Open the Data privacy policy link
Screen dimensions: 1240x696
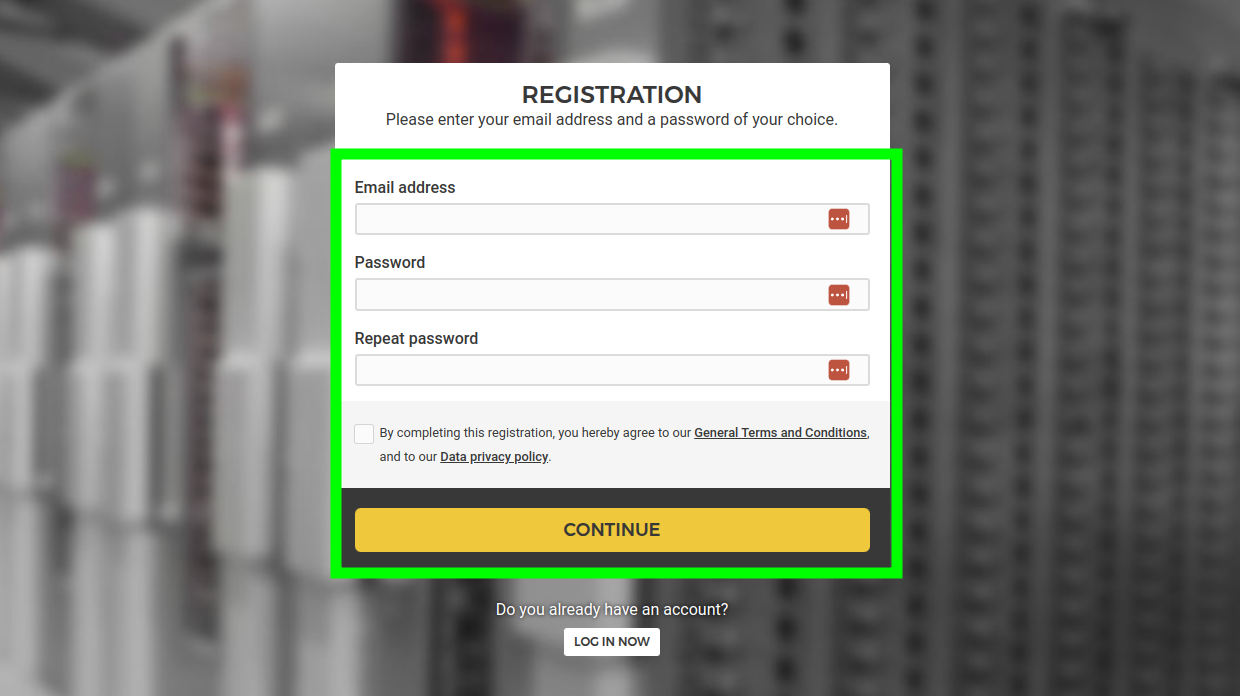(x=494, y=457)
